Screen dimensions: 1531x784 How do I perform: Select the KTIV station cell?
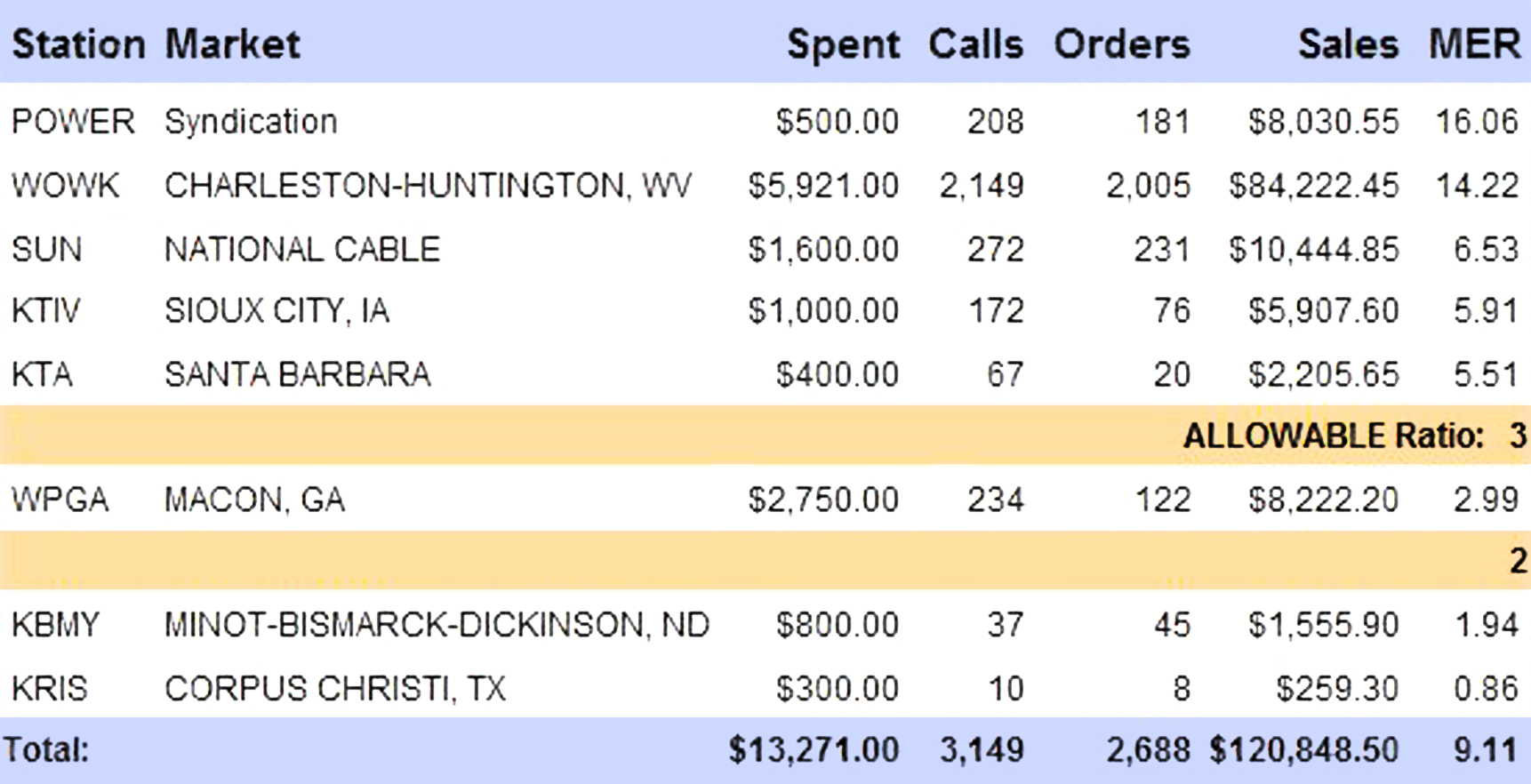click(45, 311)
